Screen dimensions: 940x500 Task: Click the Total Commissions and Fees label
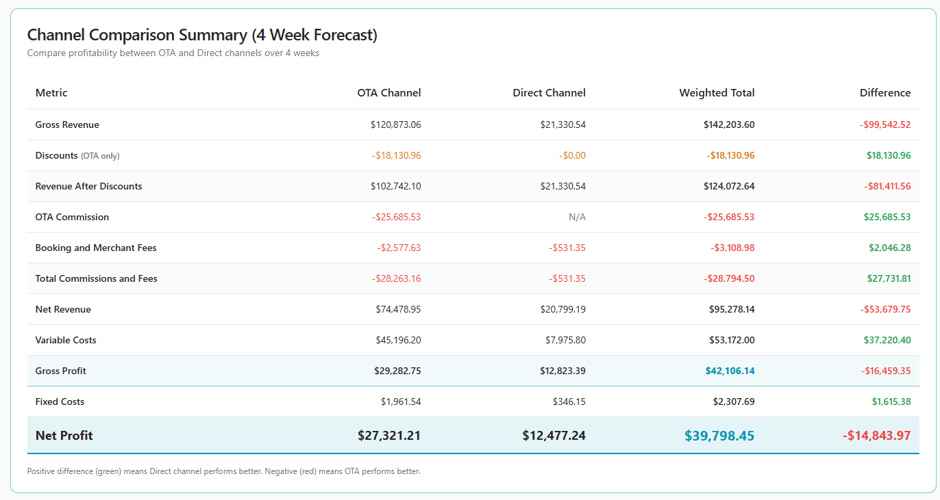click(96, 279)
